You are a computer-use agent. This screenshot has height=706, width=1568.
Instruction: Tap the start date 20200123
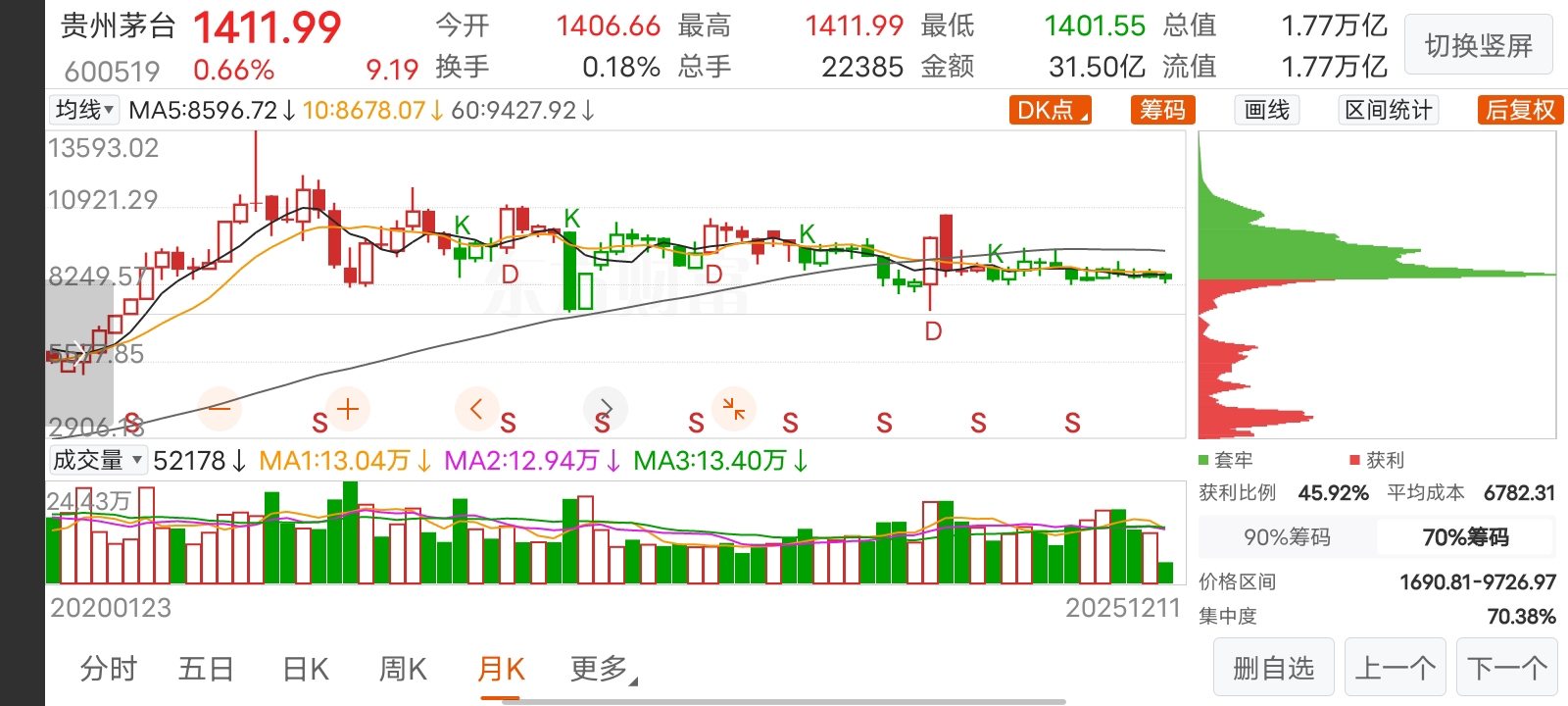(x=111, y=608)
